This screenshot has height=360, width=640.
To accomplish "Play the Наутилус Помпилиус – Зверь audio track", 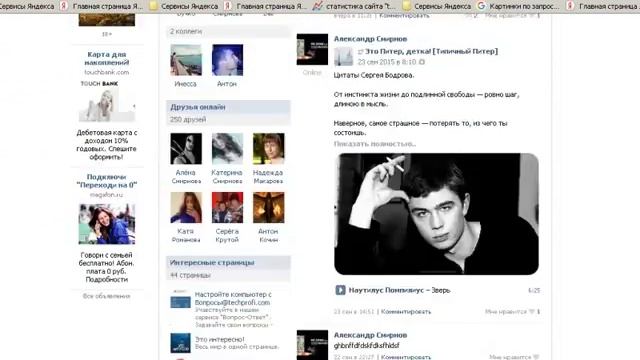I will pyautogui.click(x=340, y=290).
